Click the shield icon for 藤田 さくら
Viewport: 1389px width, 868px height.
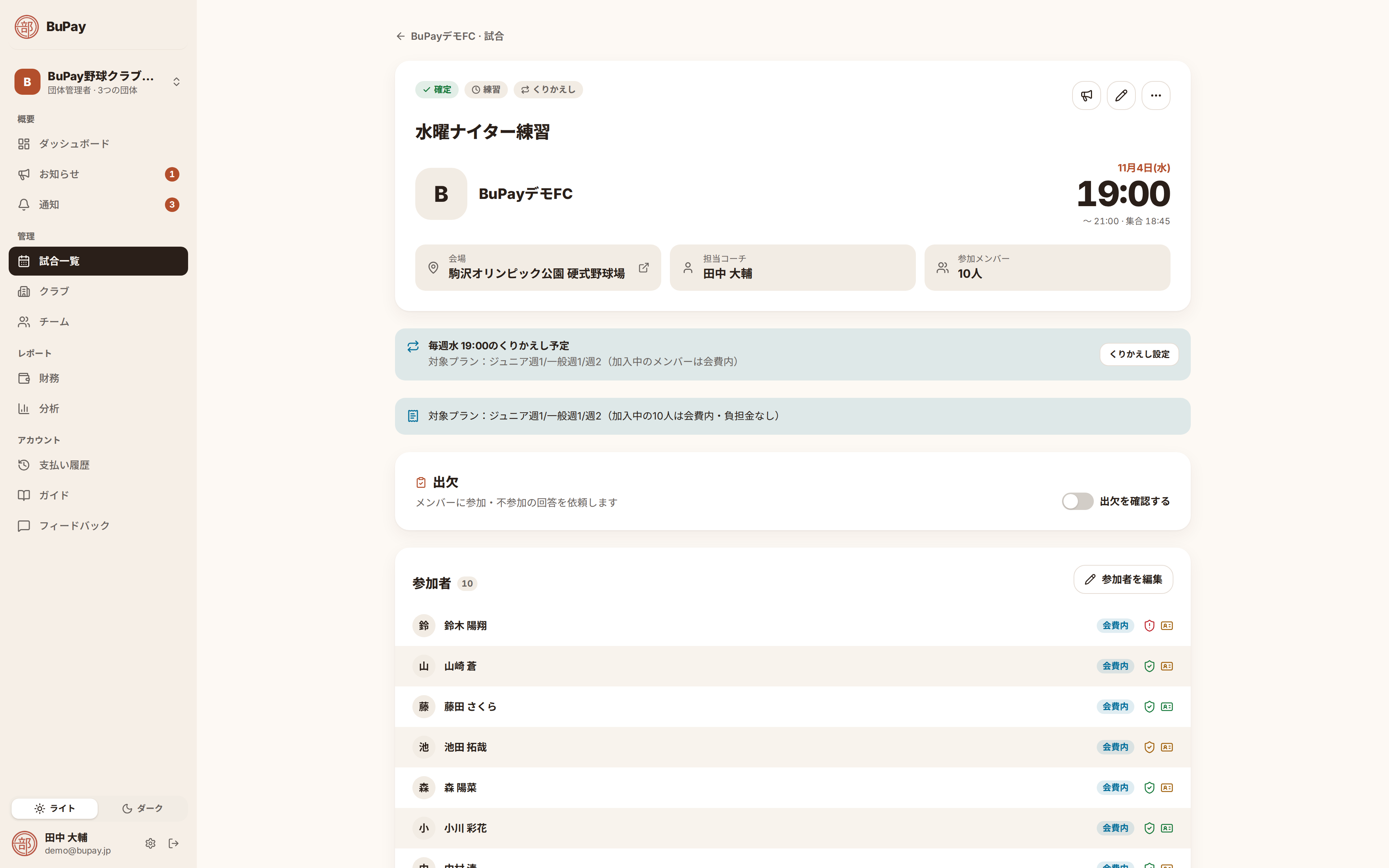click(1149, 707)
